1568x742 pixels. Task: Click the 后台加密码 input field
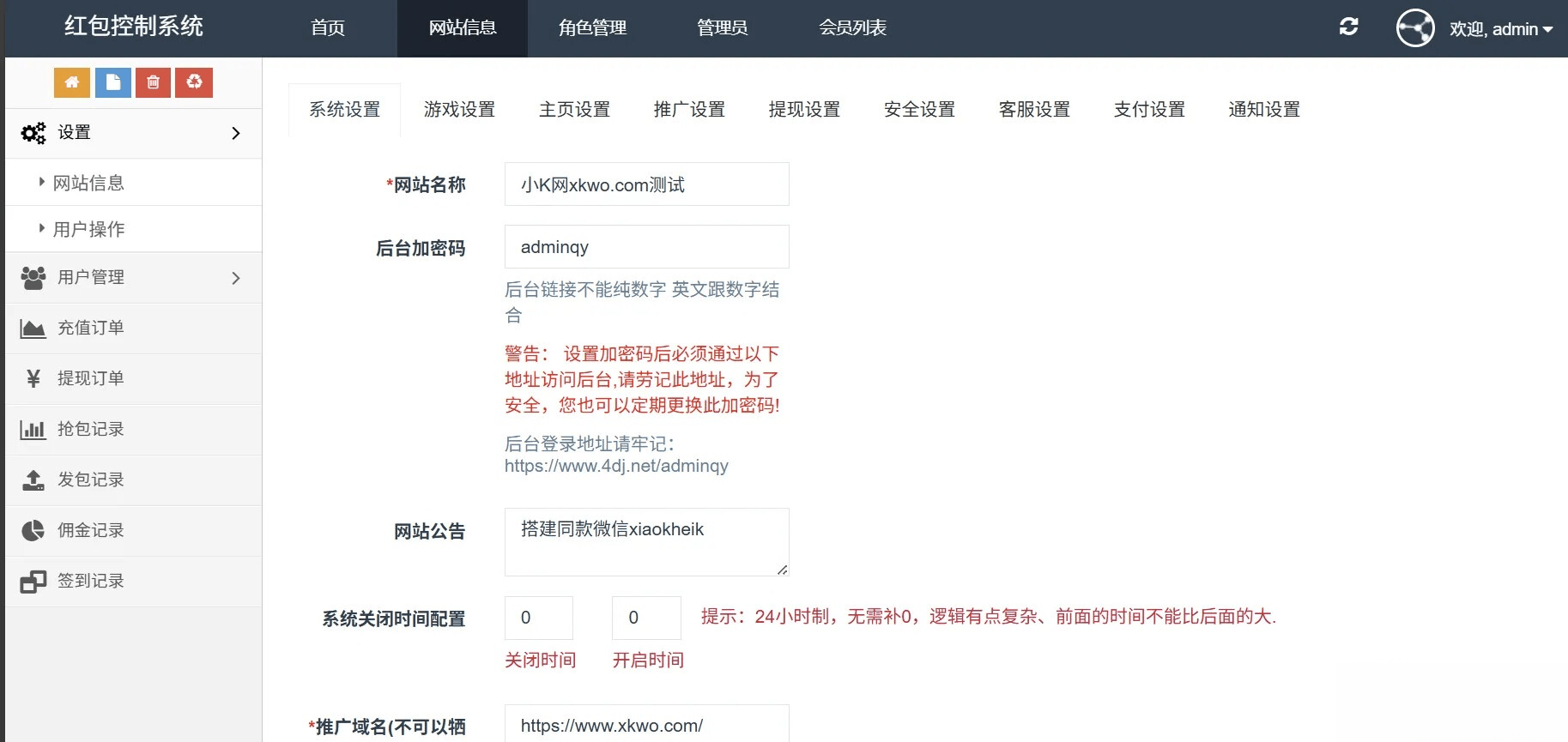tap(646, 247)
